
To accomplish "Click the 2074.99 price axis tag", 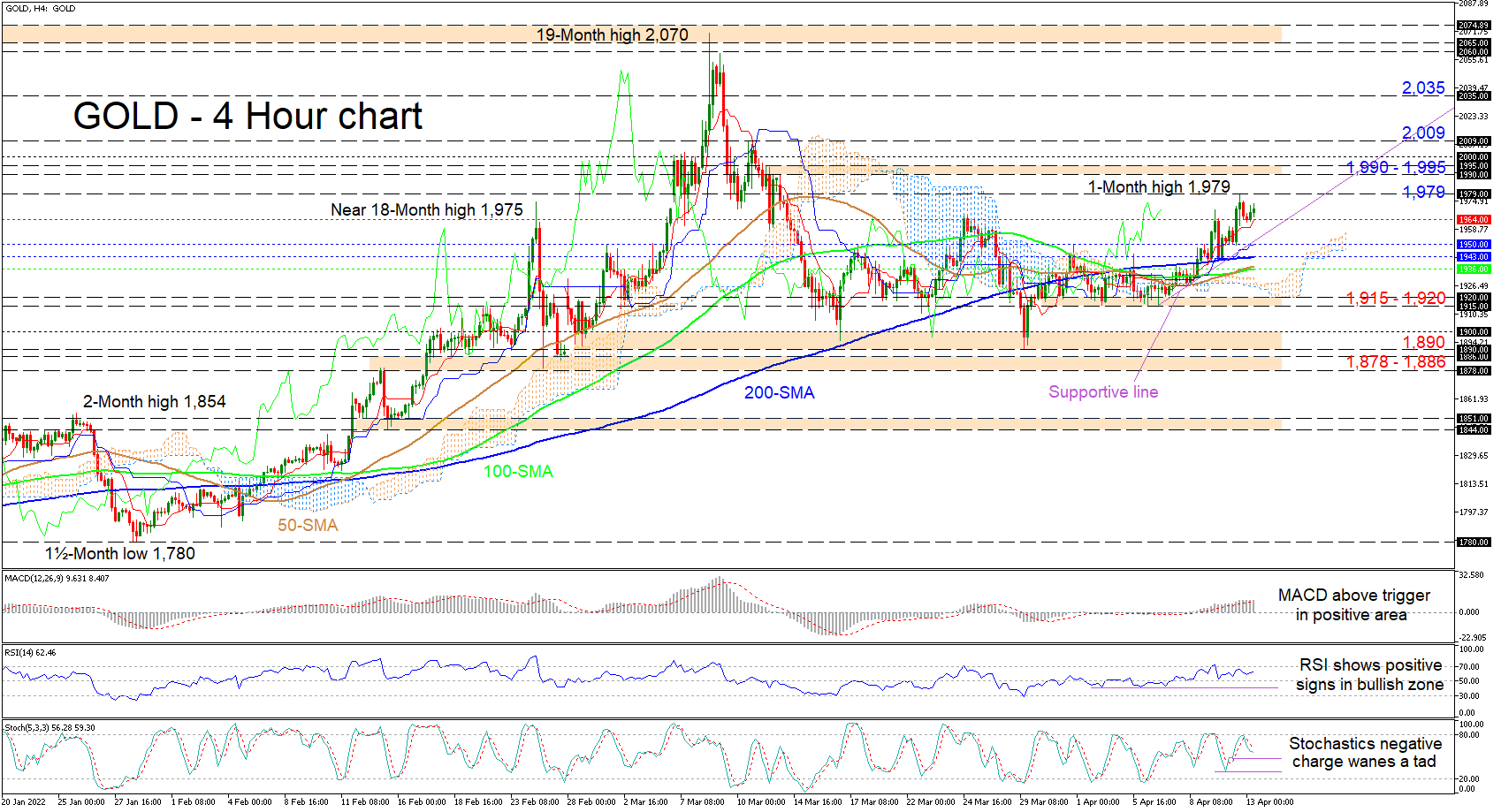I will (1473, 26).
